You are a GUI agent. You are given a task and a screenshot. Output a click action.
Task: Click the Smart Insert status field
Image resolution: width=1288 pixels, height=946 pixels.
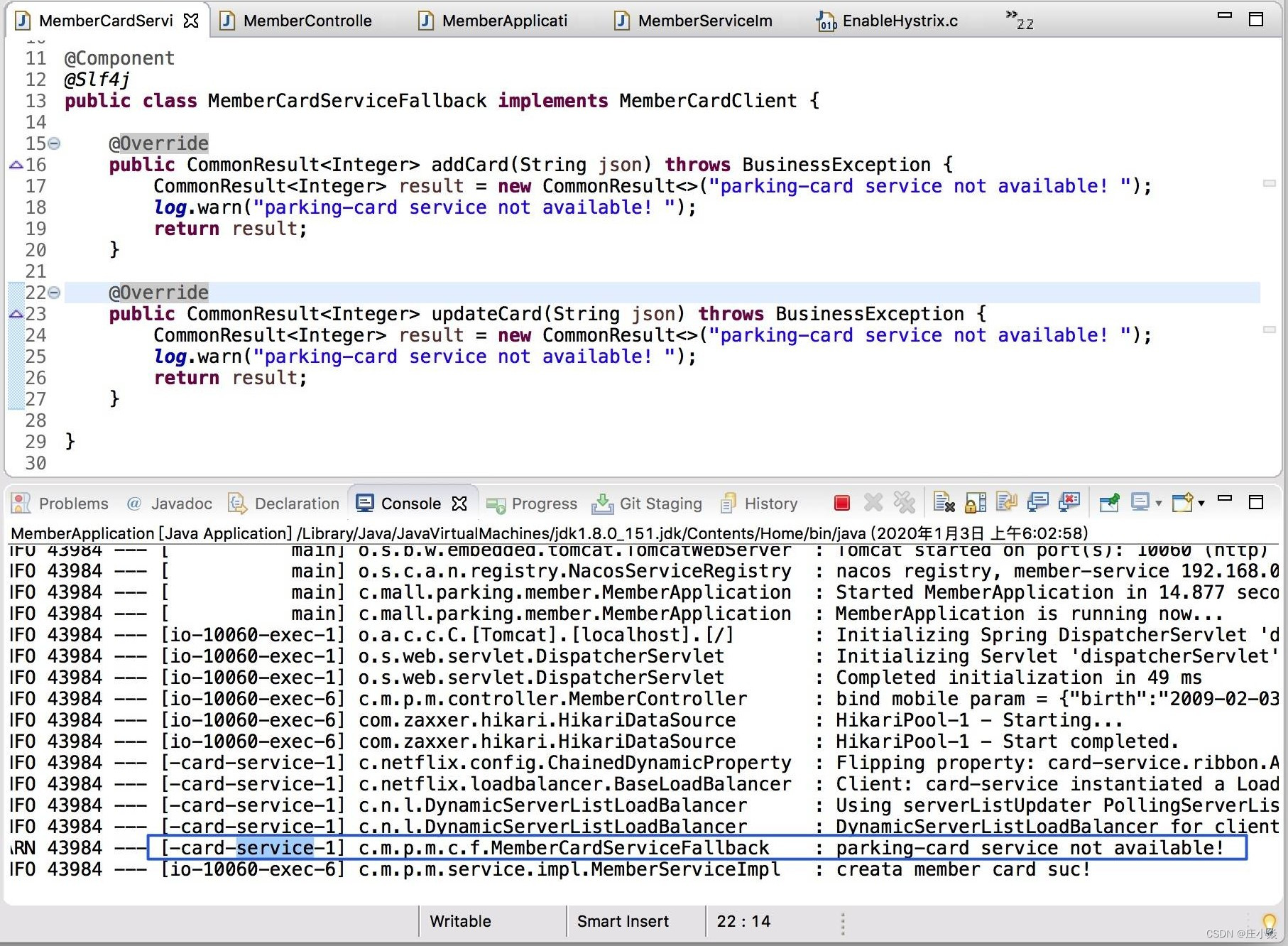[x=623, y=921]
